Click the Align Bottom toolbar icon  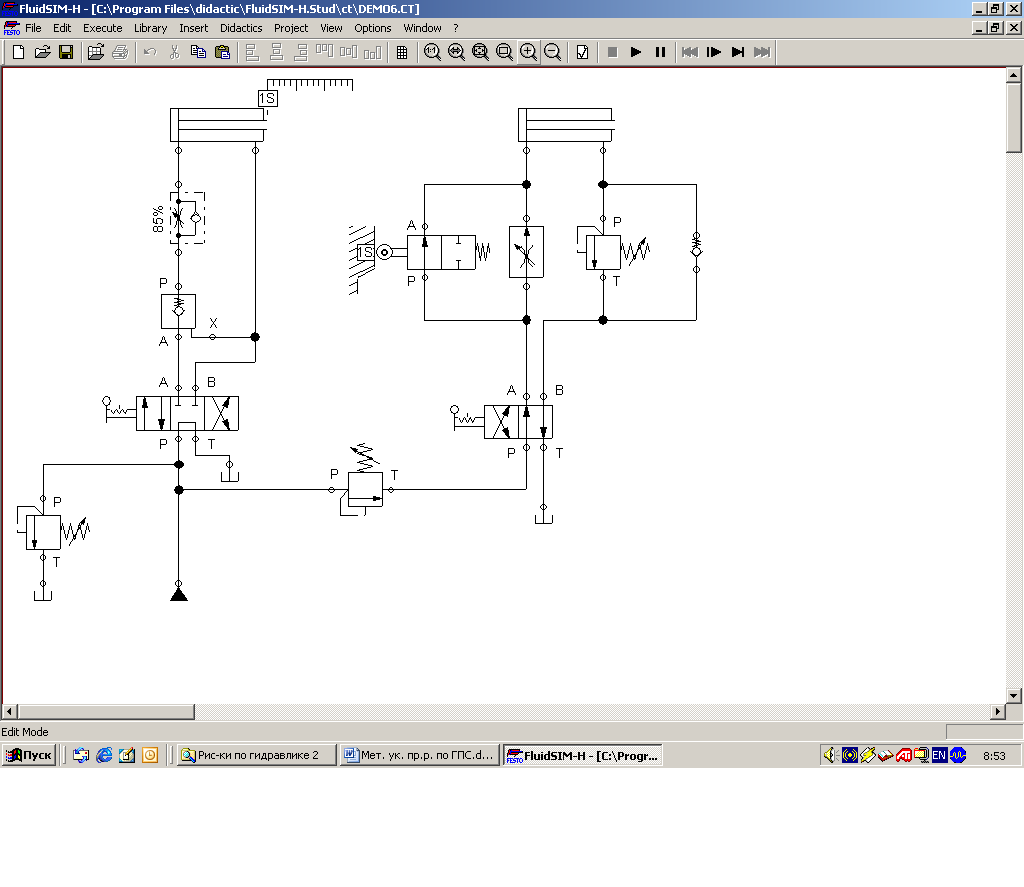372,52
